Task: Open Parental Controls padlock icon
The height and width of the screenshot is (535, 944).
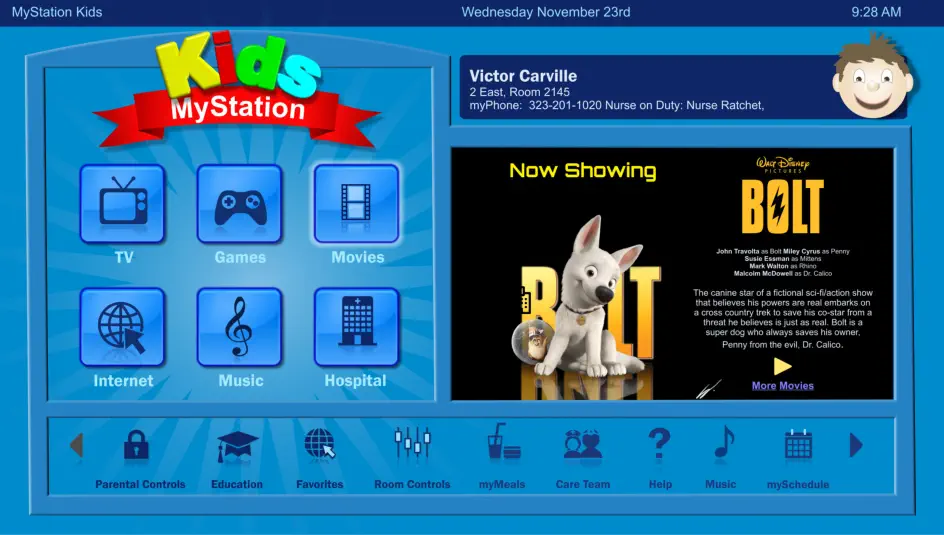Action: click(x=137, y=446)
